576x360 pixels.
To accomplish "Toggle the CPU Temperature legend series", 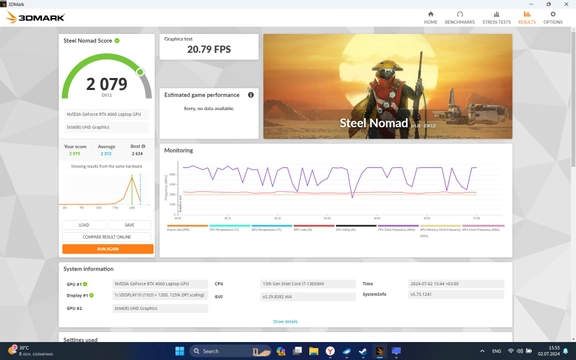I will (x=229, y=228).
